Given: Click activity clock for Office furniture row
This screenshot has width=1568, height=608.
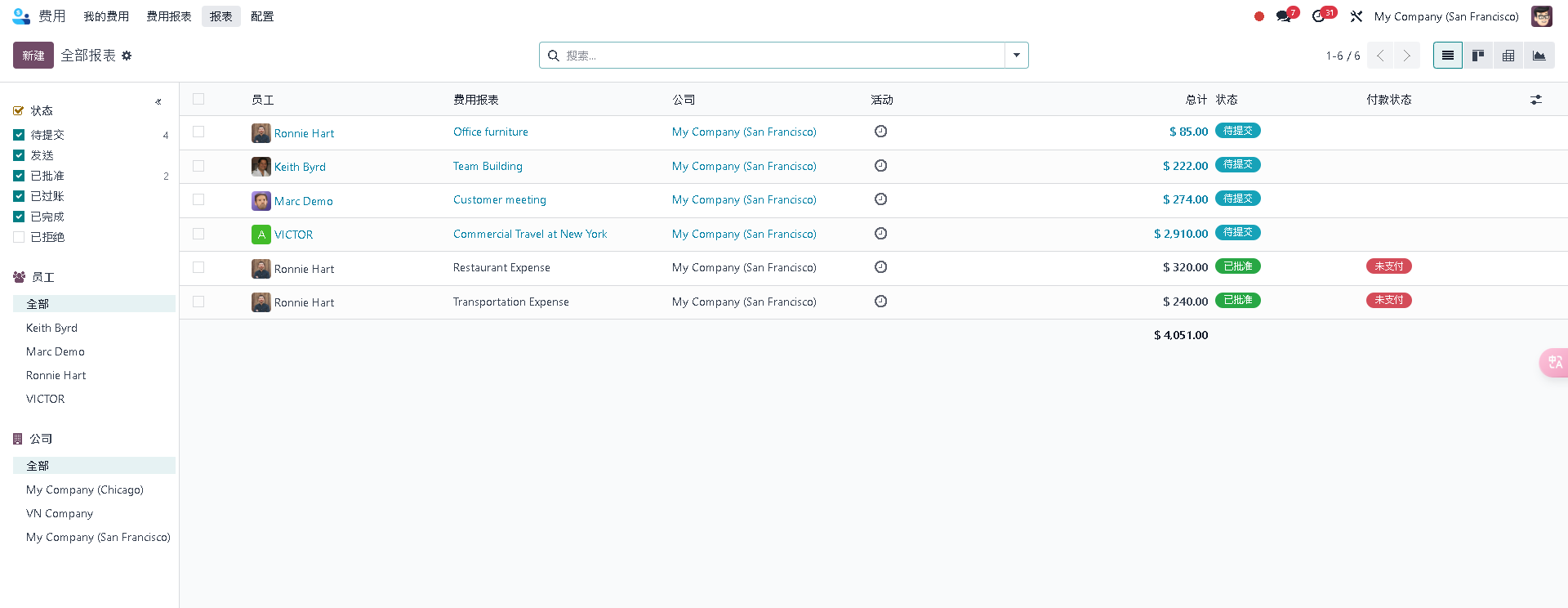Looking at the screenshot, I should point(880,132).
